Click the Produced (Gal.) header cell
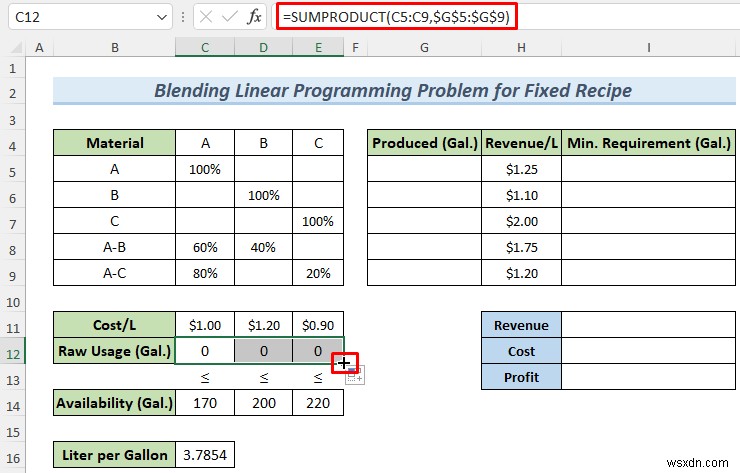The image size is (740, 473). tap(425, 143)
